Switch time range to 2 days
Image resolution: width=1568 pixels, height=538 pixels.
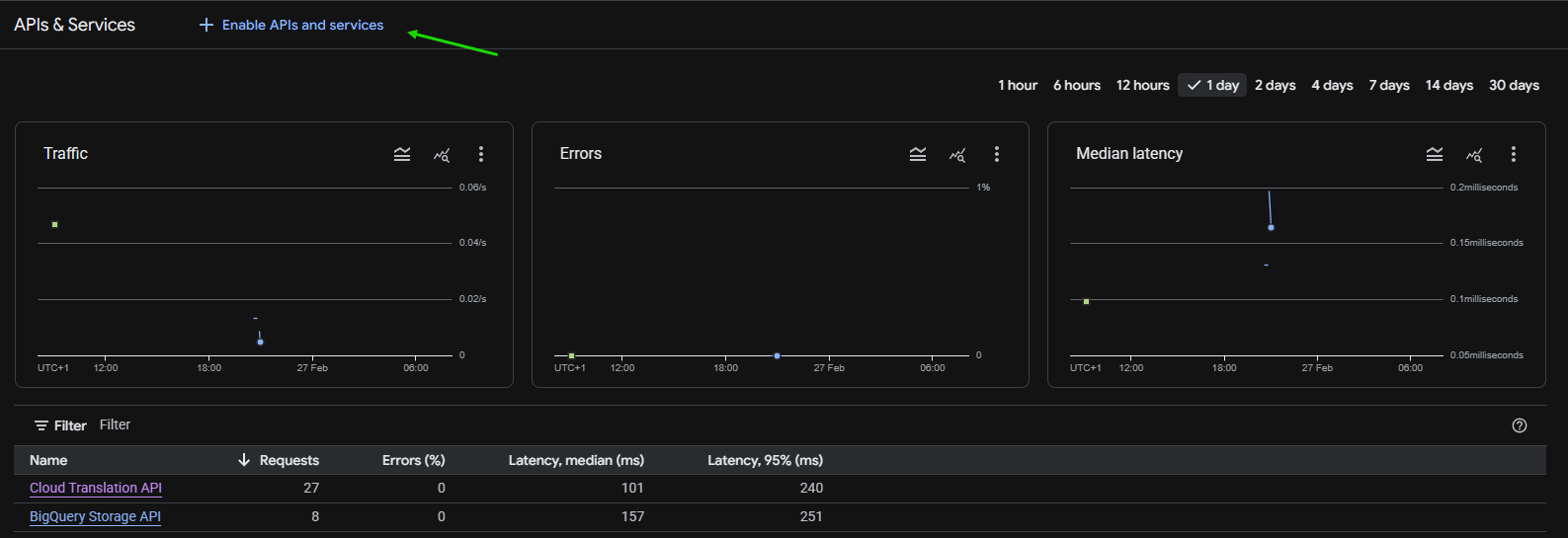point(1275,86)
